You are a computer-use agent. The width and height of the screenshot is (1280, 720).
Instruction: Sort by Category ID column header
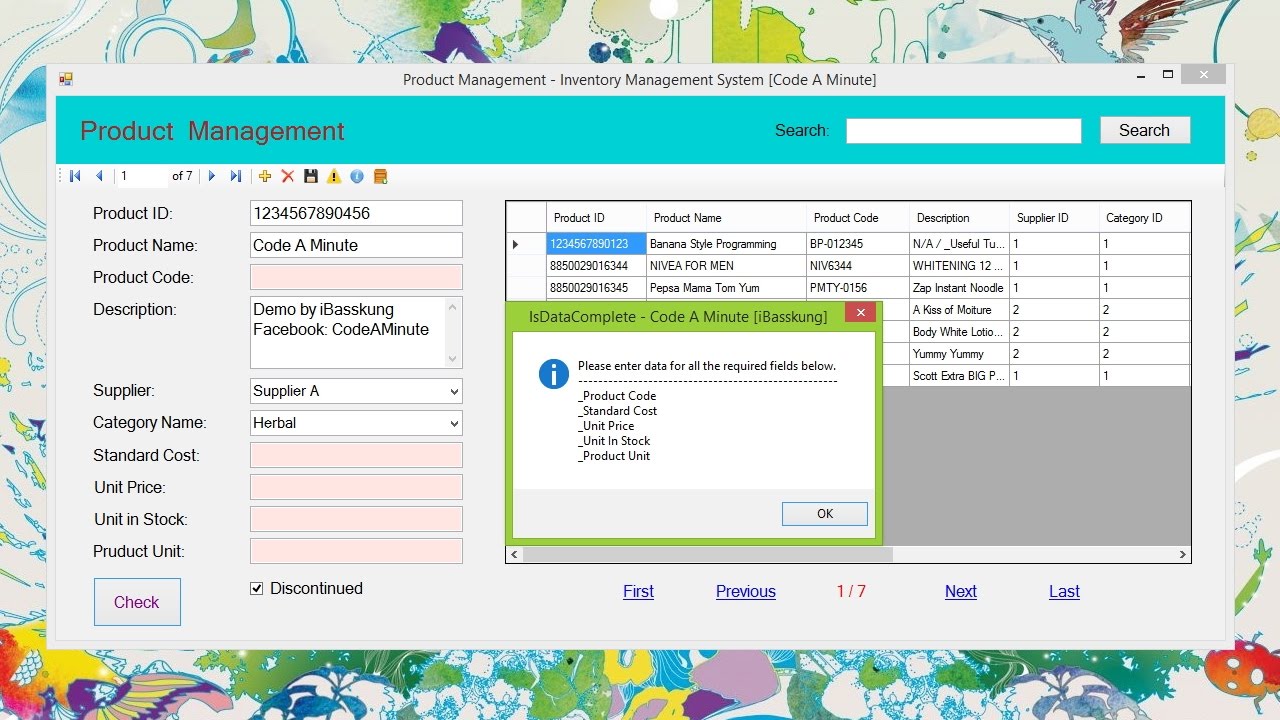[1144, 218]
